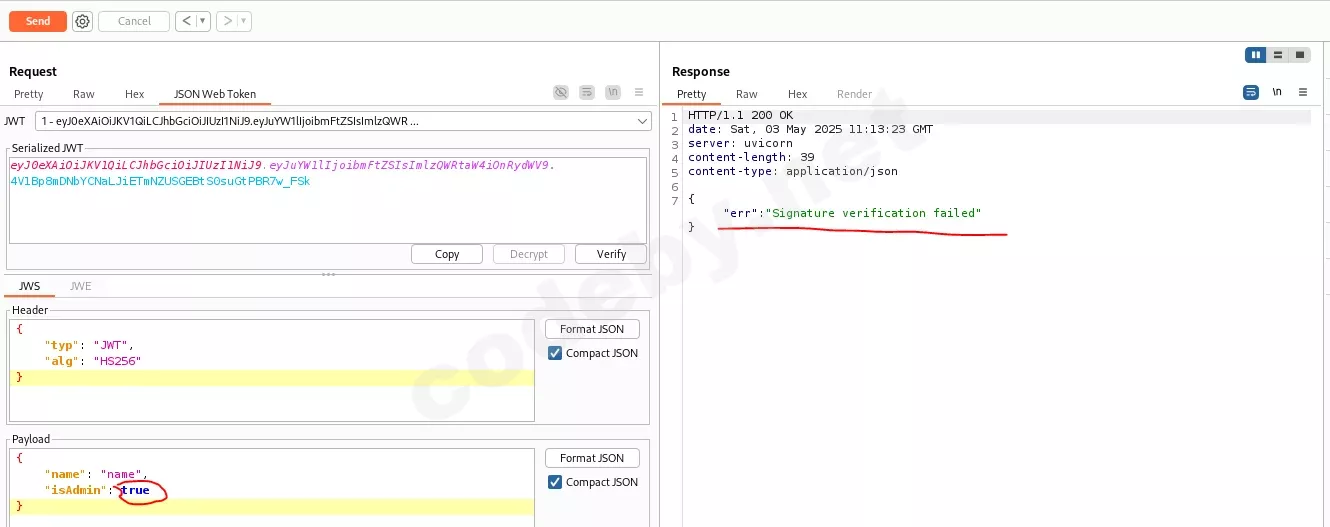
Task: Toggle show newline characters icon in Response
Action: [x=1277, y=92]
